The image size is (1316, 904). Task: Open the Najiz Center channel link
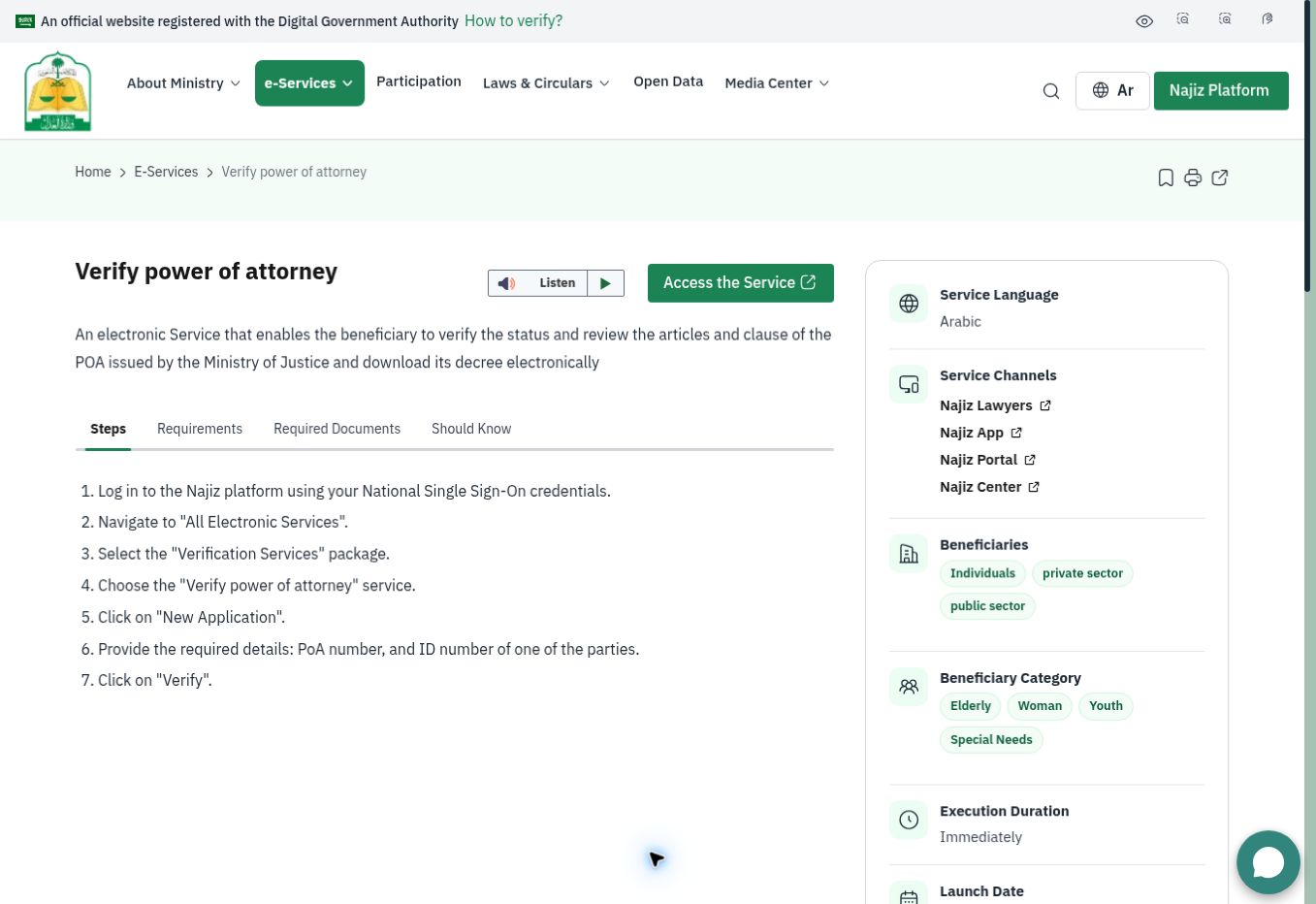(x=989, y=487)
